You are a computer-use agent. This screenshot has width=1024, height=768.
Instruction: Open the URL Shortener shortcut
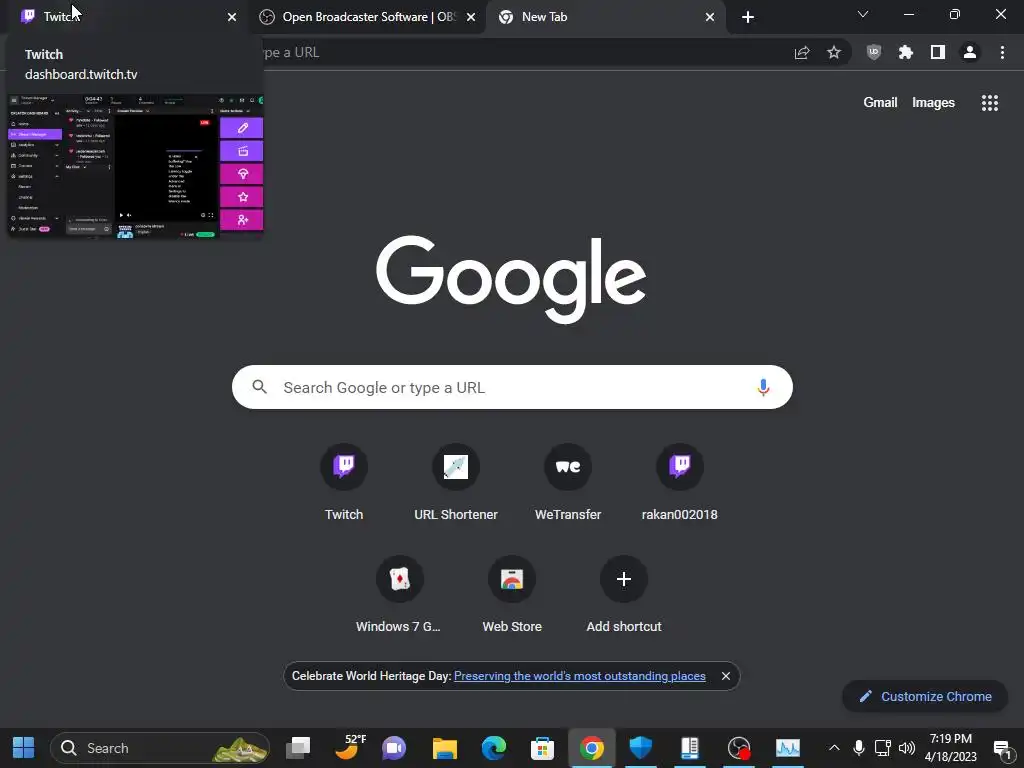point(456,482)
